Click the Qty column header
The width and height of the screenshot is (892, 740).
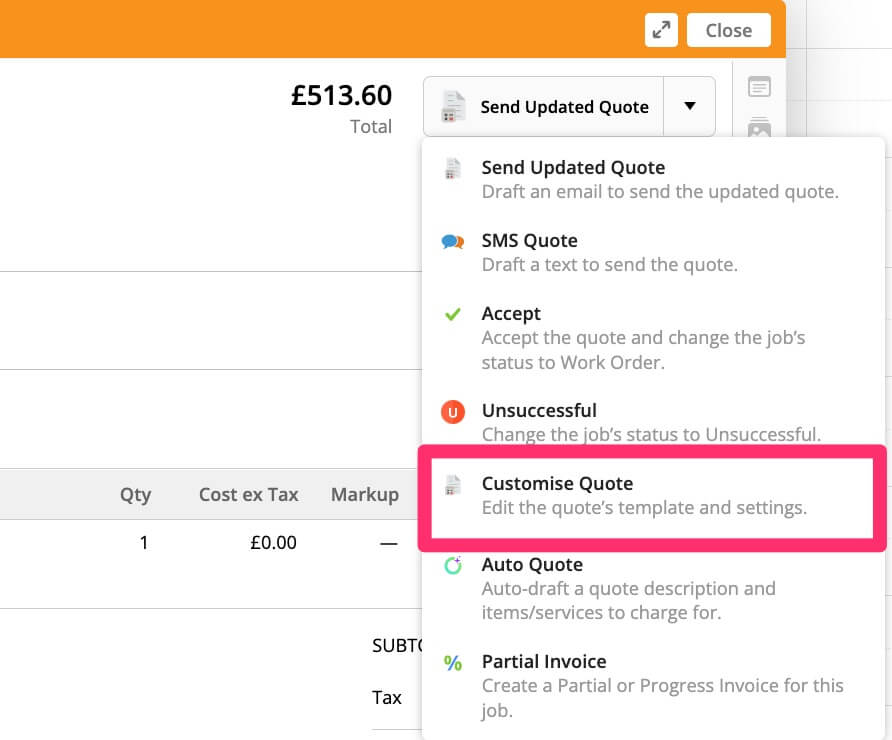click(135, 494)
